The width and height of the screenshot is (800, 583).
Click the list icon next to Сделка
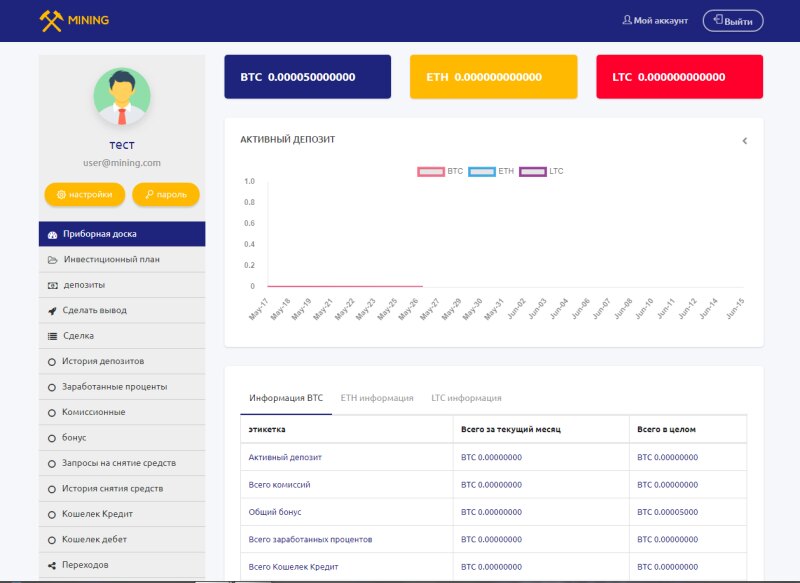click(x=52, y=336)
